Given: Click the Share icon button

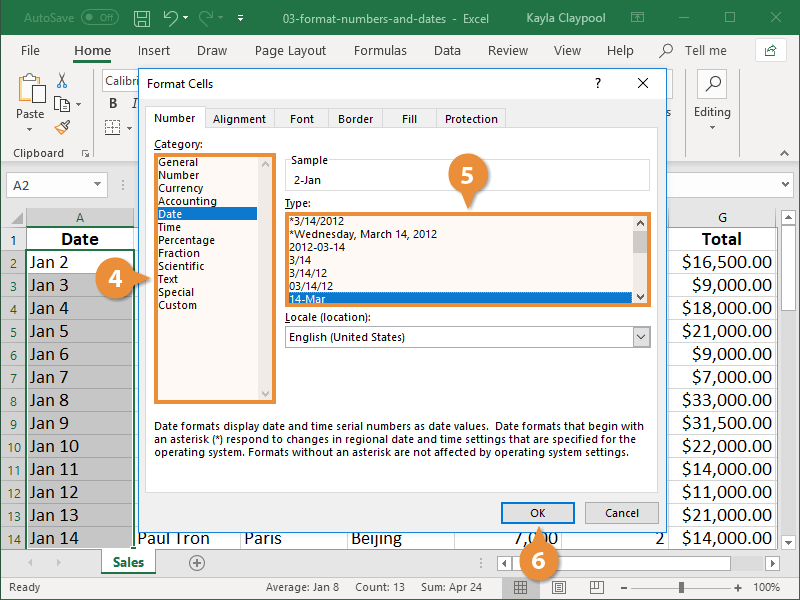Looking at the screenshot, I should [770, 51].
